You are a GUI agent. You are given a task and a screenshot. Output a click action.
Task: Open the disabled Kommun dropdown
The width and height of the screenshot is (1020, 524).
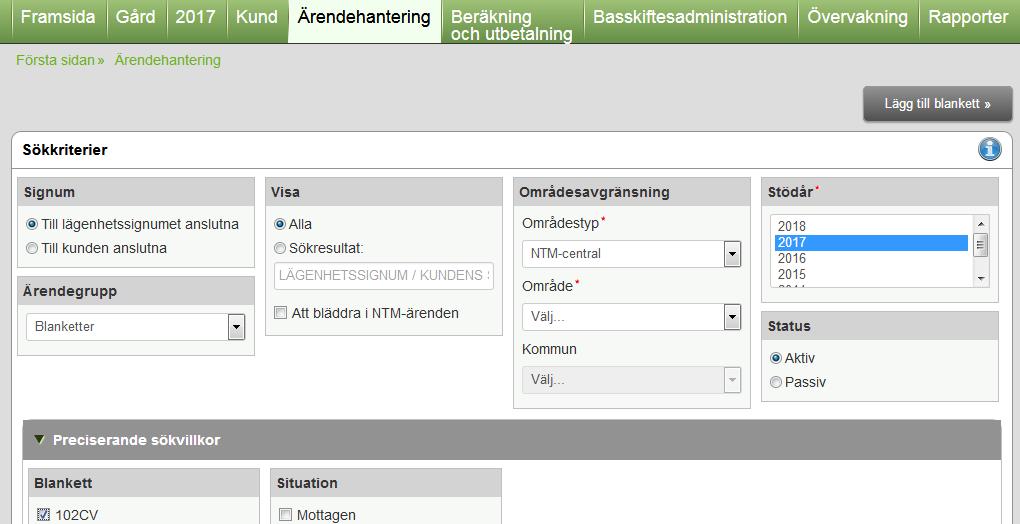pyautogui.click(x=632, y=380)
